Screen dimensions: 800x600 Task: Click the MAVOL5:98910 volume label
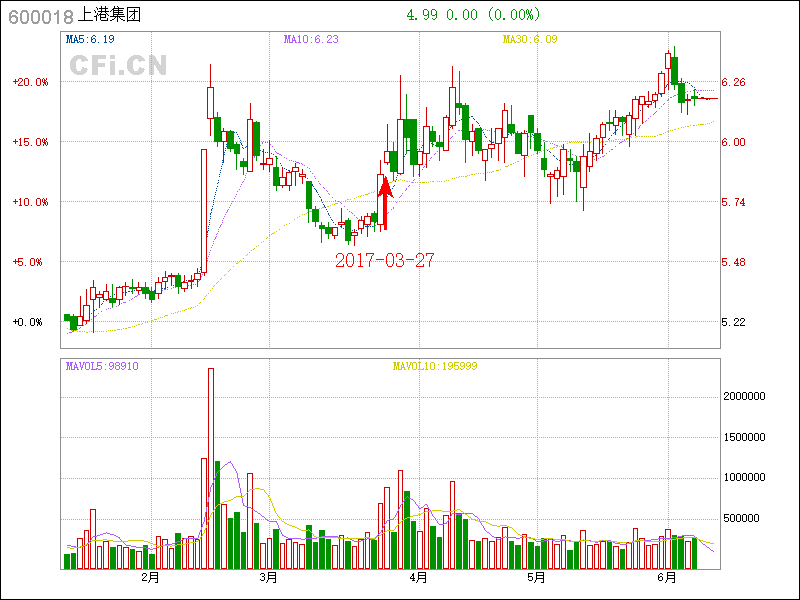pyautogui.click(x=102, y=366)
